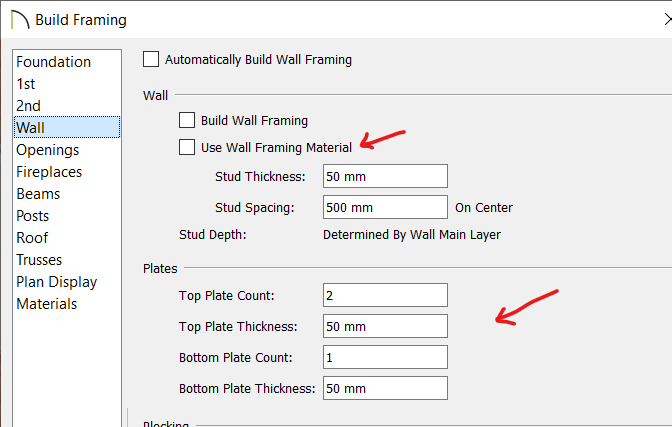Screen dimensions: 672x427
Task: Click the Stud Spacing input field
Action: [x=385, y=207]
